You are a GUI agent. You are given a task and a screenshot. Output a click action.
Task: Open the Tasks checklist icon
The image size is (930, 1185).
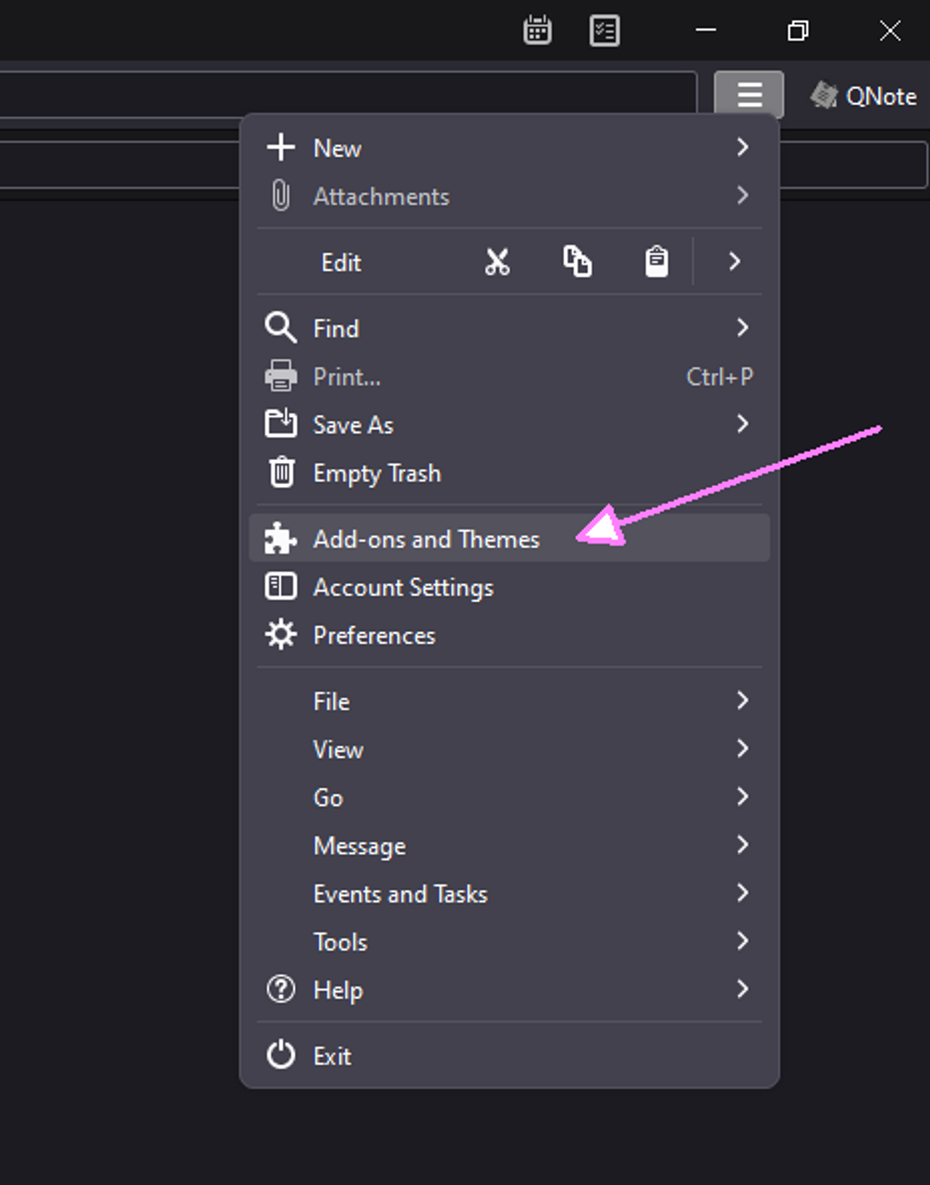604,31
